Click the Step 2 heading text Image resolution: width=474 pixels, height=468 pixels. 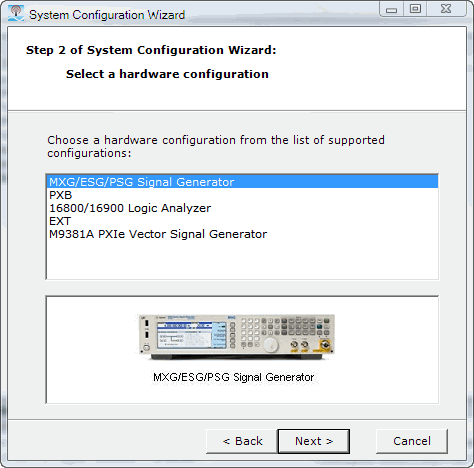coord(151,50)
